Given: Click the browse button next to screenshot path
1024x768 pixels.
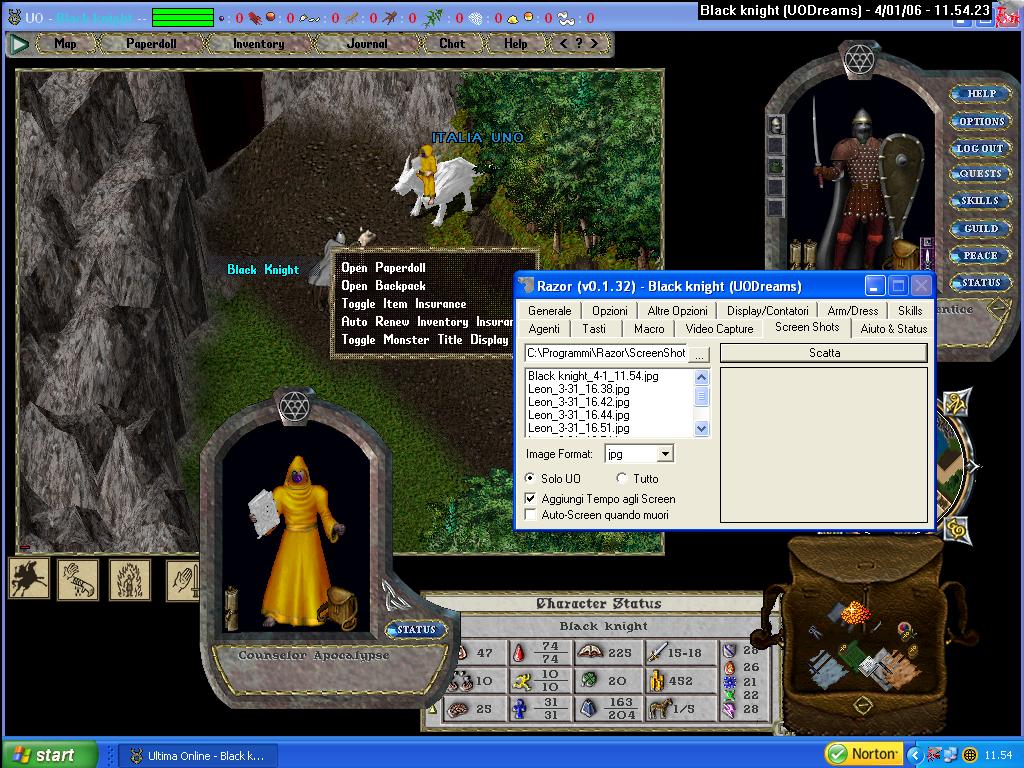Looking at the screenshot, I should coord(699,354).
